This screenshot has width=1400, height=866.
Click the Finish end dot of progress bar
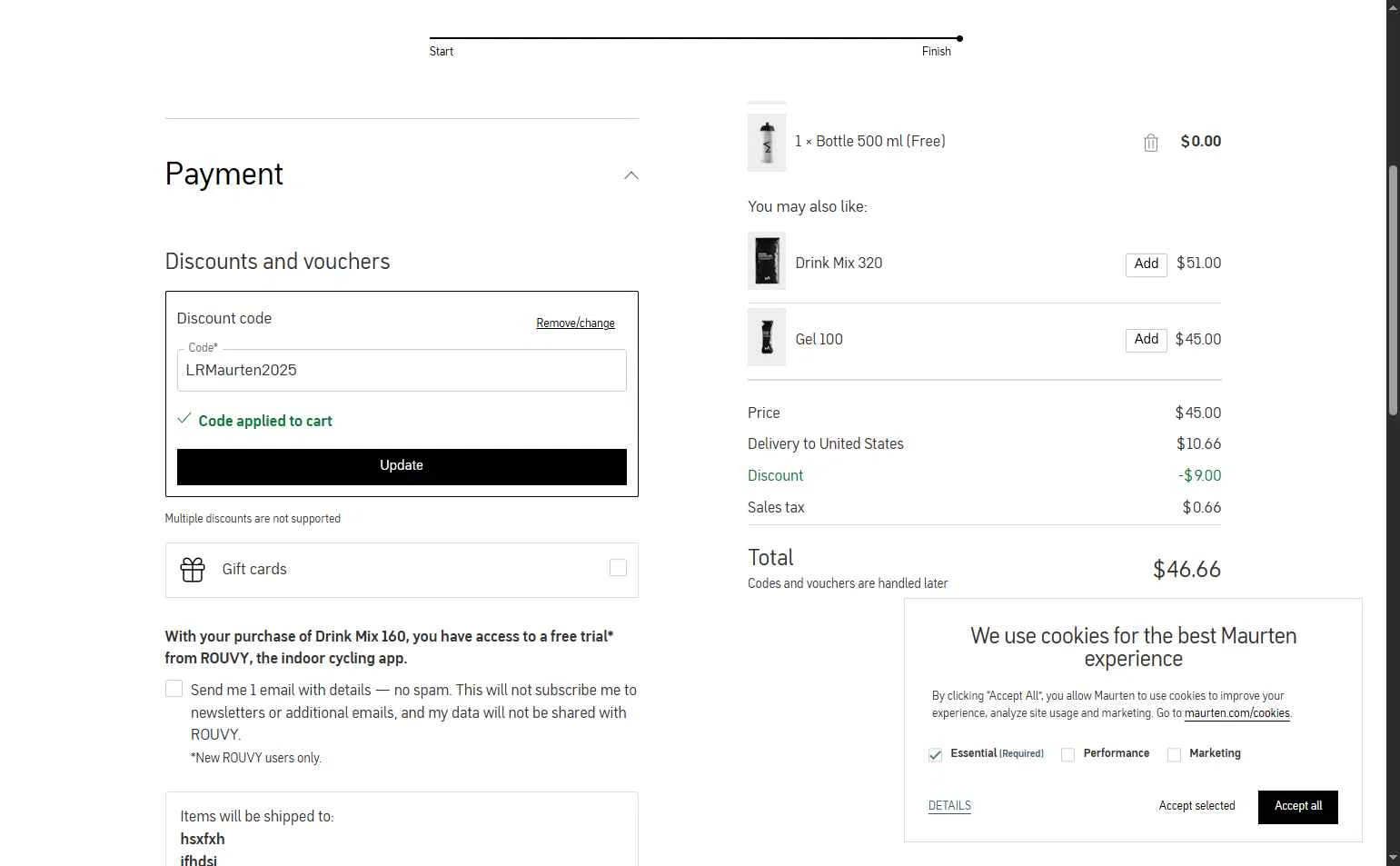(x=959, y=38)
